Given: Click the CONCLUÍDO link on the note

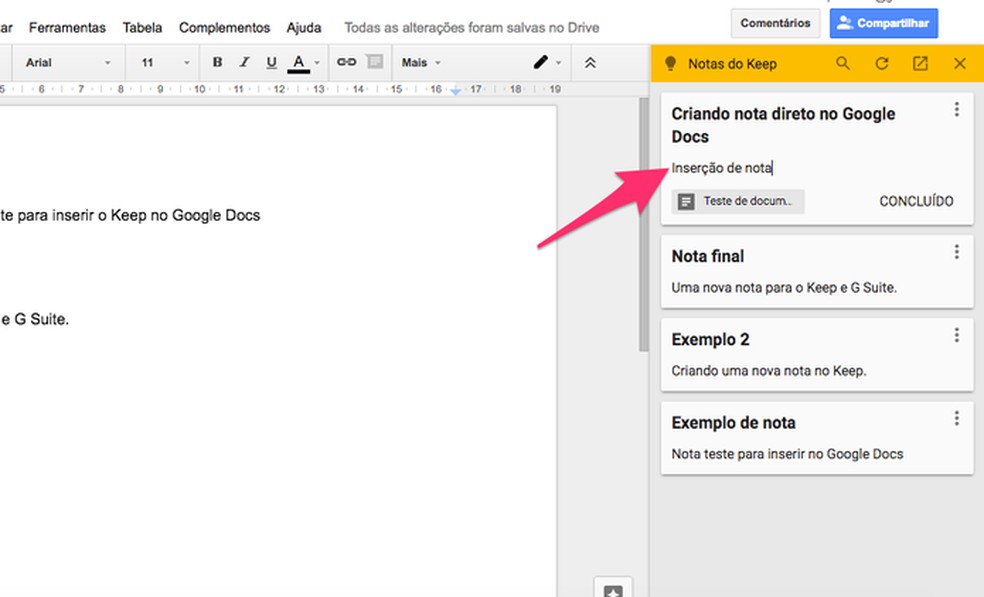Looking at the screenshot, I should pos(915,200).
